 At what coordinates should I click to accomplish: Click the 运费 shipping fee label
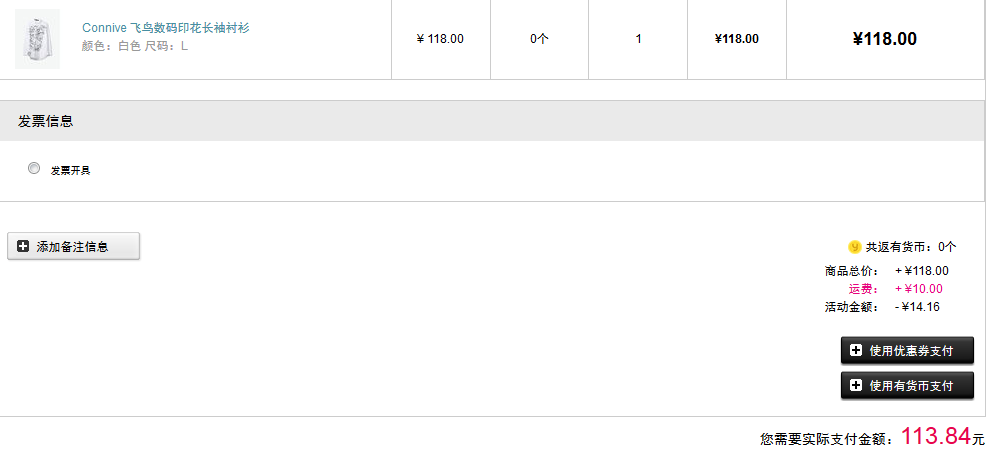(863, 290)
